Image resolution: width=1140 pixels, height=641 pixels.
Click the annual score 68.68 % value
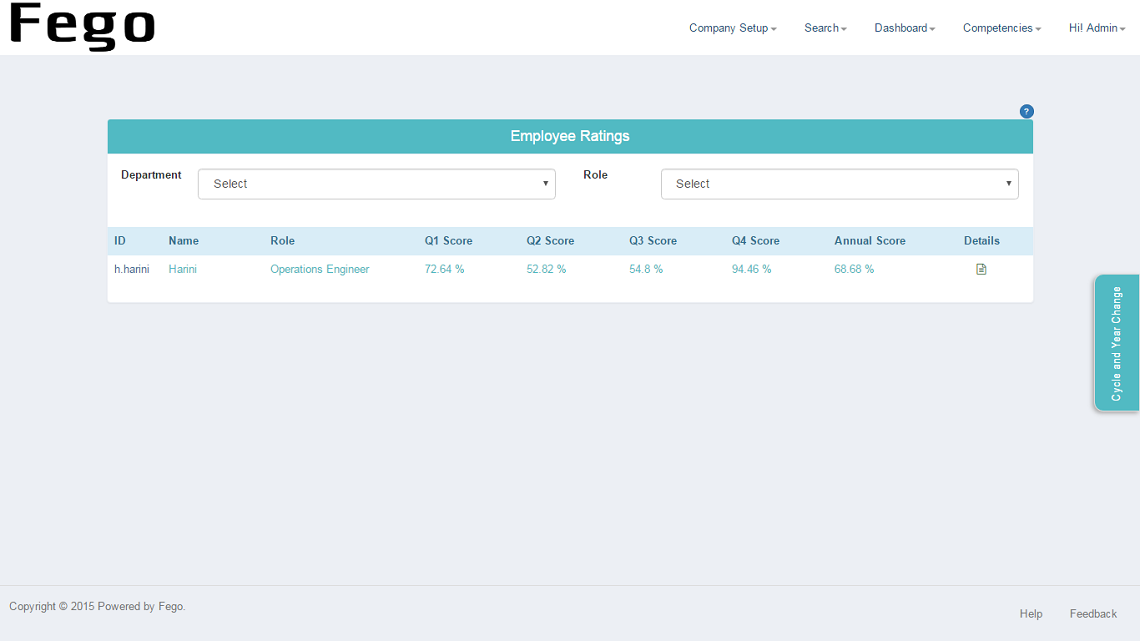[854, 269]
